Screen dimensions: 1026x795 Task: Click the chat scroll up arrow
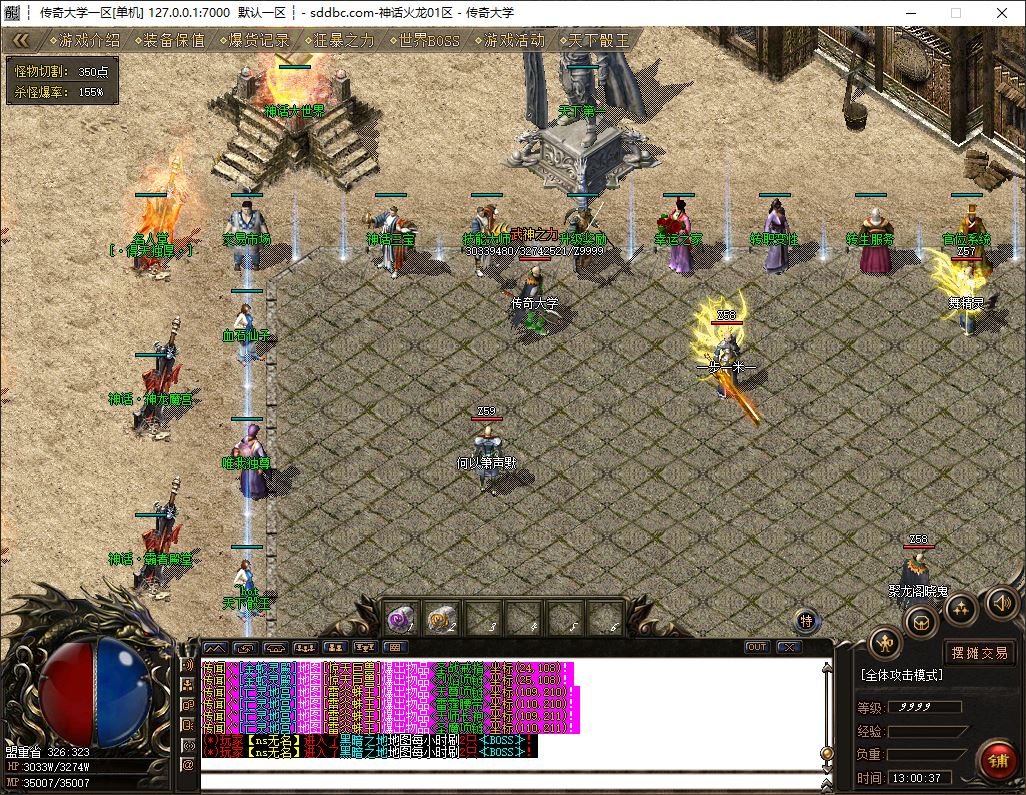pos(827,667)
